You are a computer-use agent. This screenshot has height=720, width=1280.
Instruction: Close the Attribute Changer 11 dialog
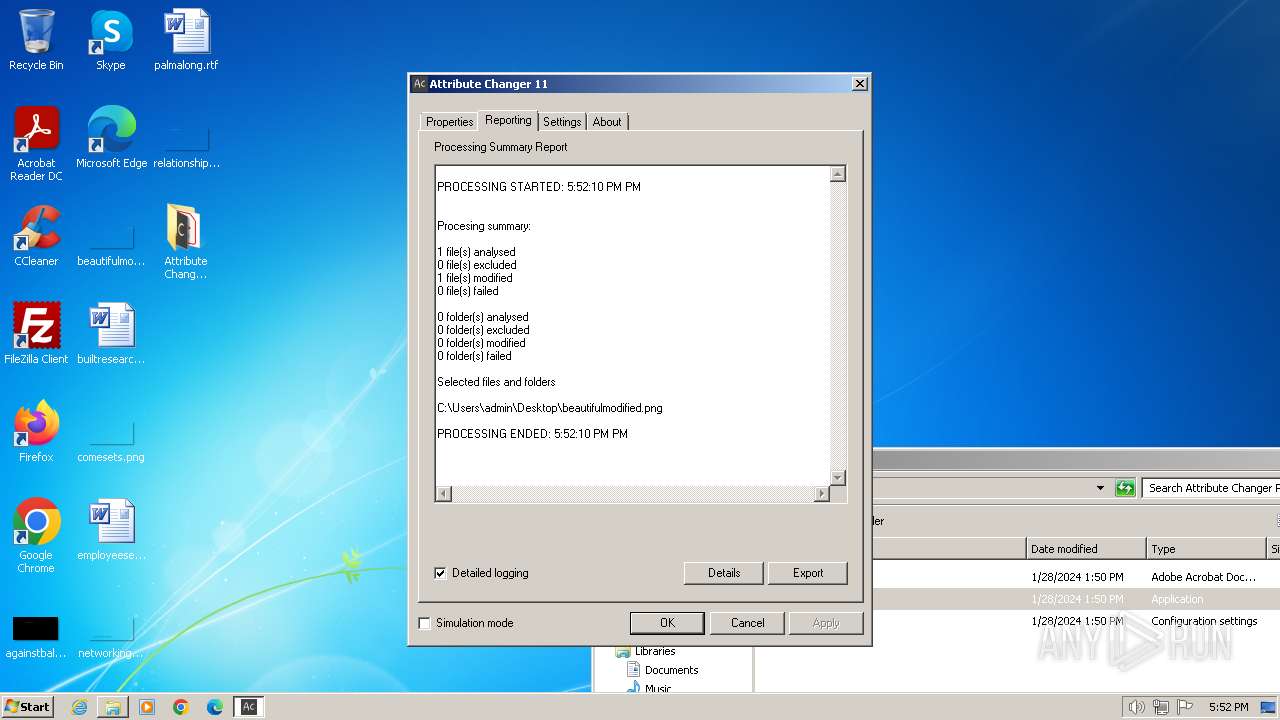[x=859, y=84]
